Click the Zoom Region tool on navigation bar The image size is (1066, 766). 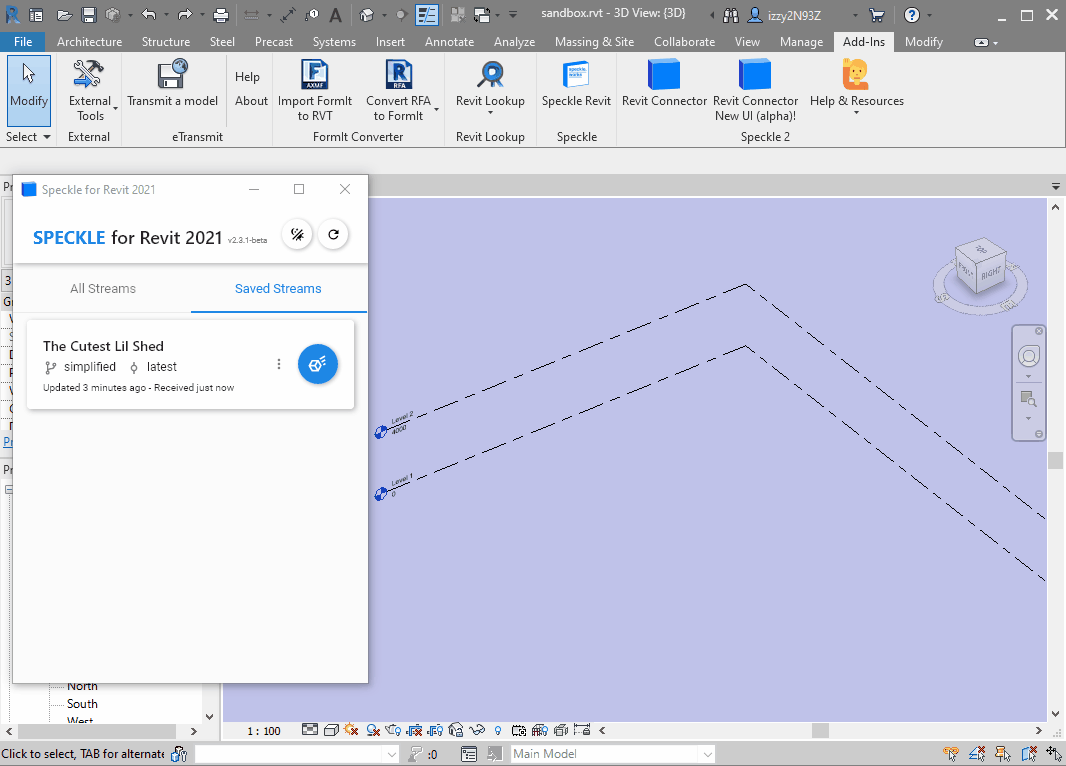pos(1028,398)
